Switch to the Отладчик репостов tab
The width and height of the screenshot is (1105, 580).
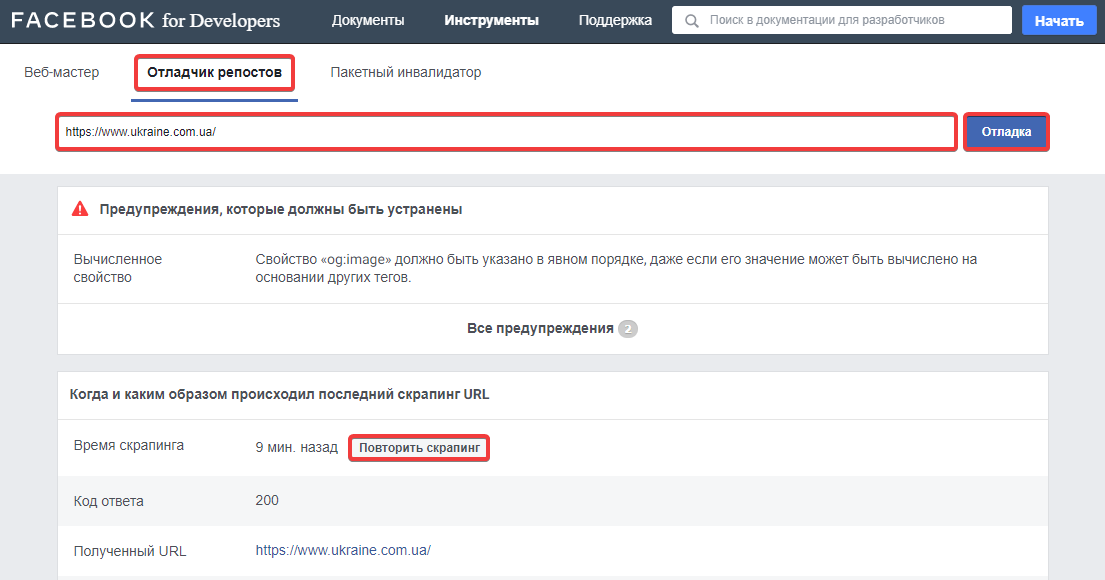213,72
